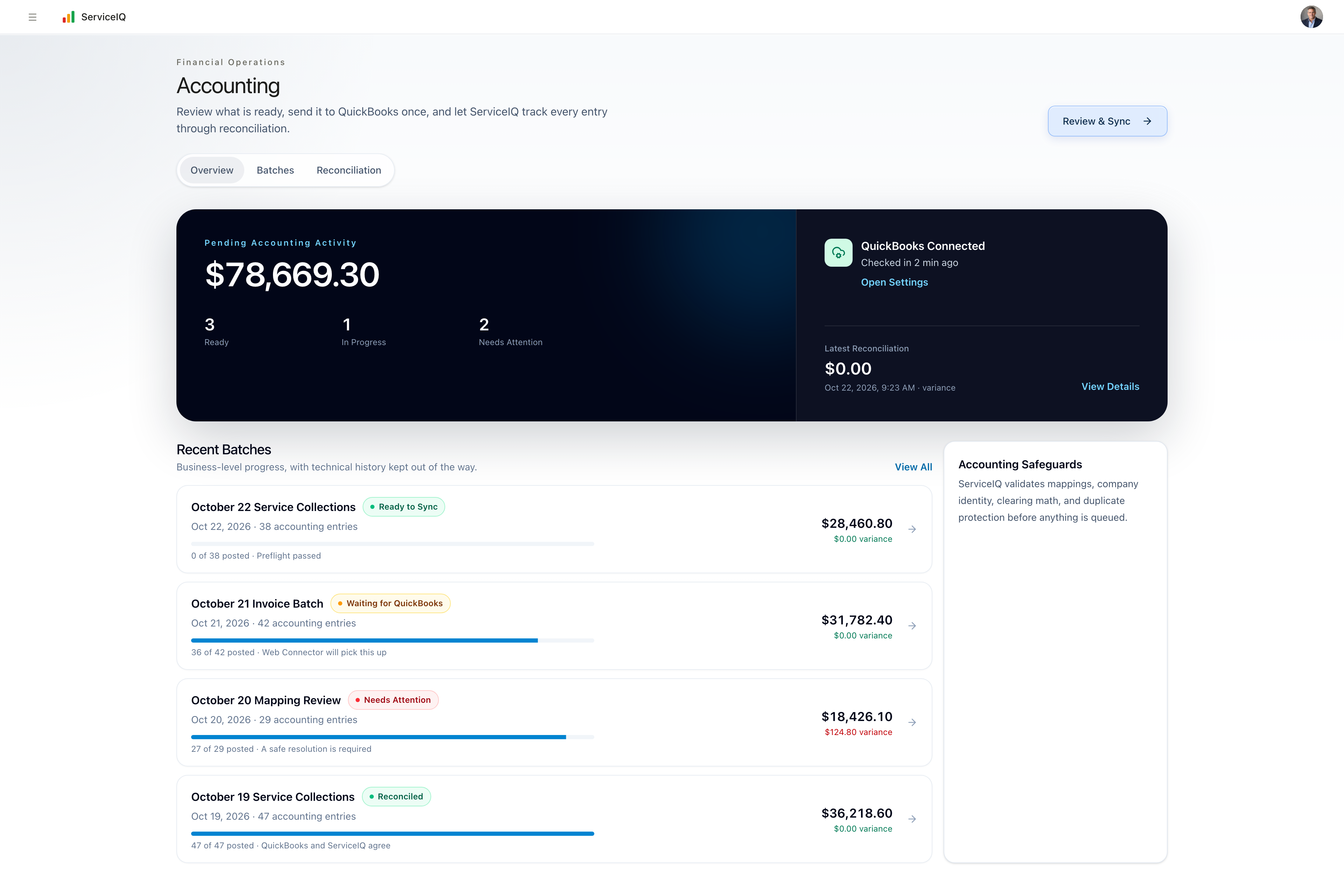Image resolution: width=1344 pixels, height=896 pixels.
Task: Open the user profile avatar
Action: pos(1311,17)
